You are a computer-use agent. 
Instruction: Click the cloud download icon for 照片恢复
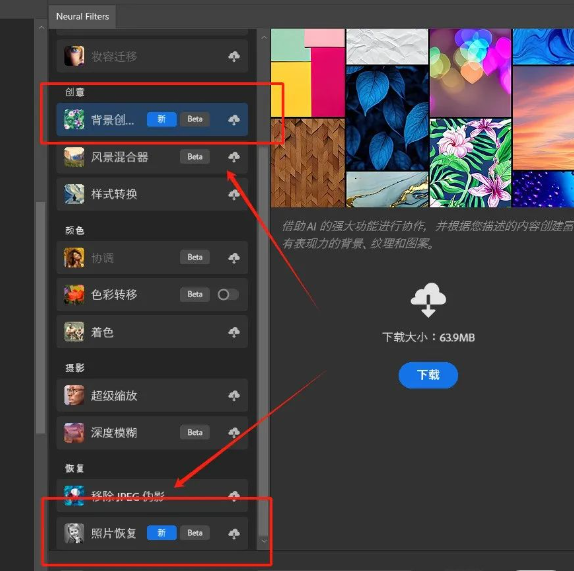[234, 533]
